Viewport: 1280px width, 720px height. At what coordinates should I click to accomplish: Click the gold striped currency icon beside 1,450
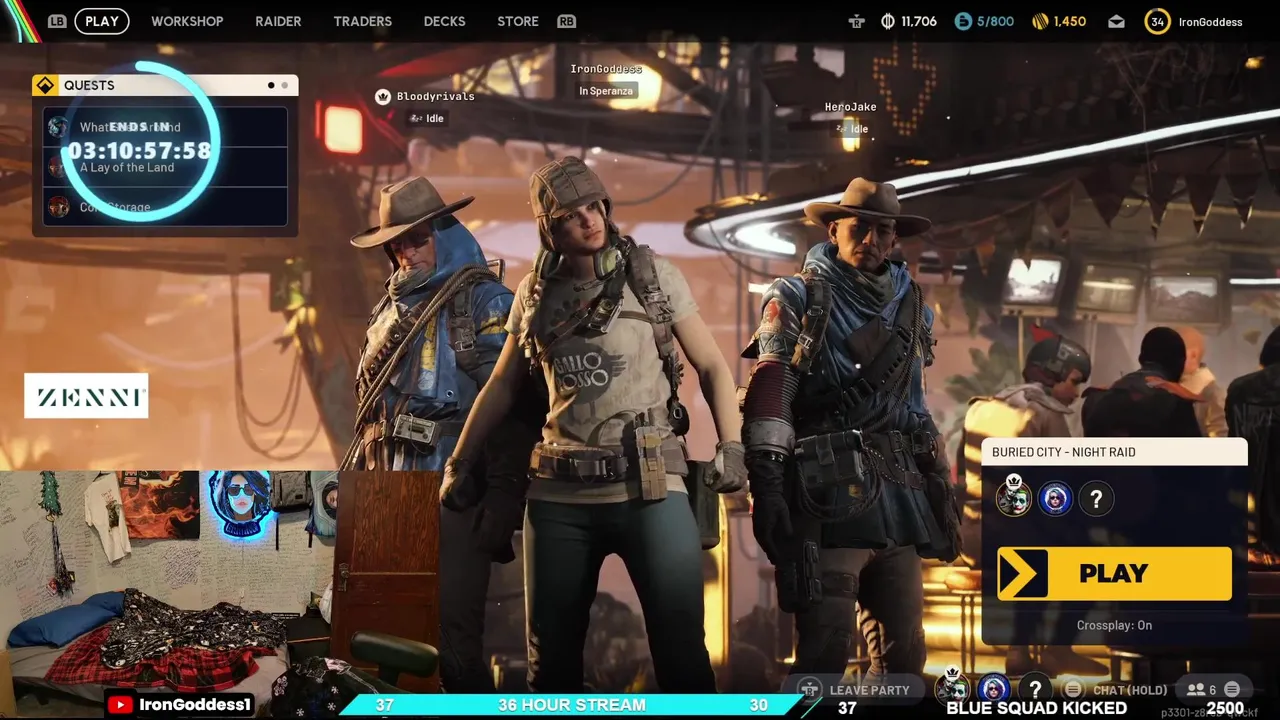click(1040, 21)
